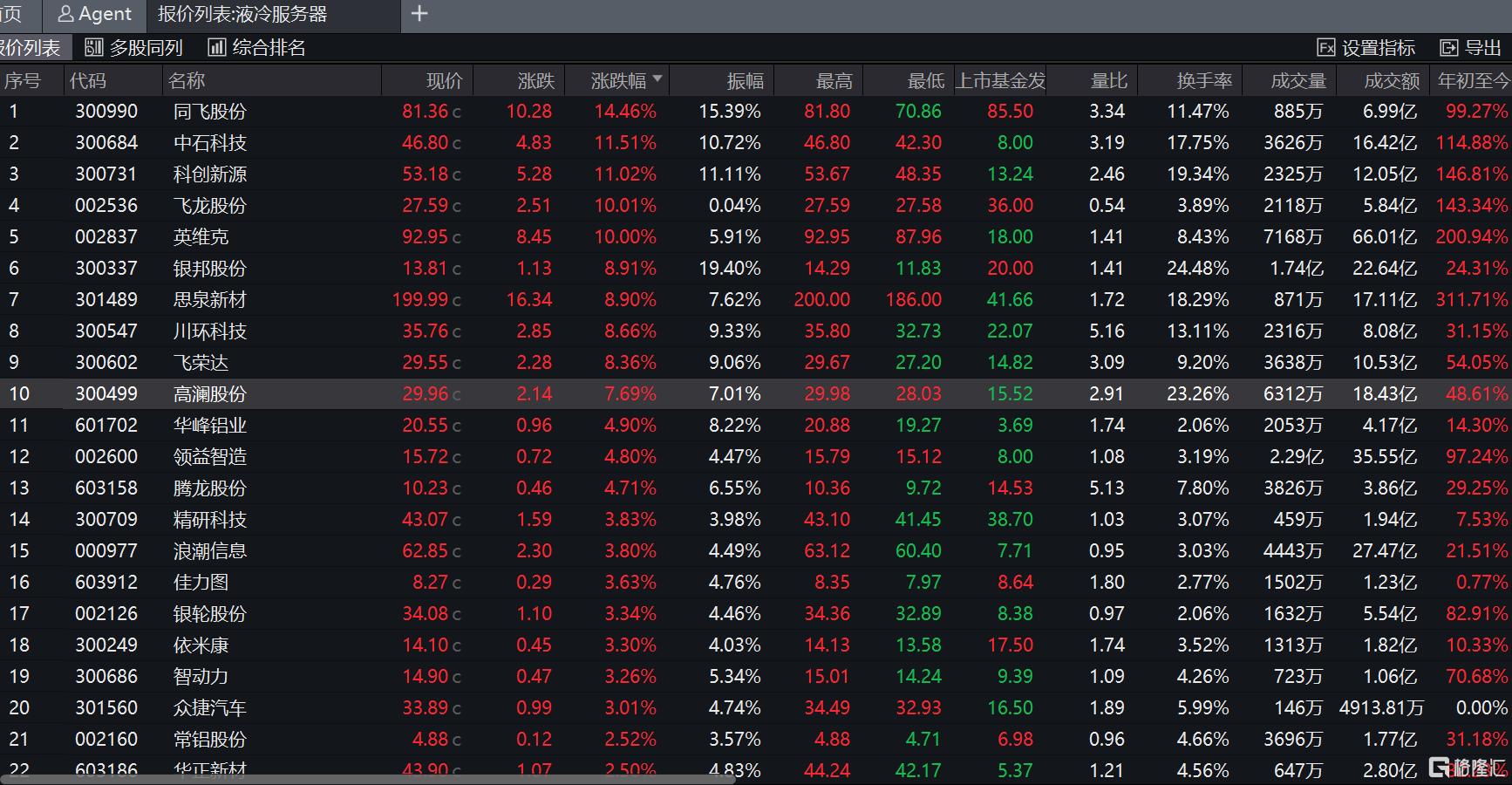Click current price 81.36

[x=426, y=112]
